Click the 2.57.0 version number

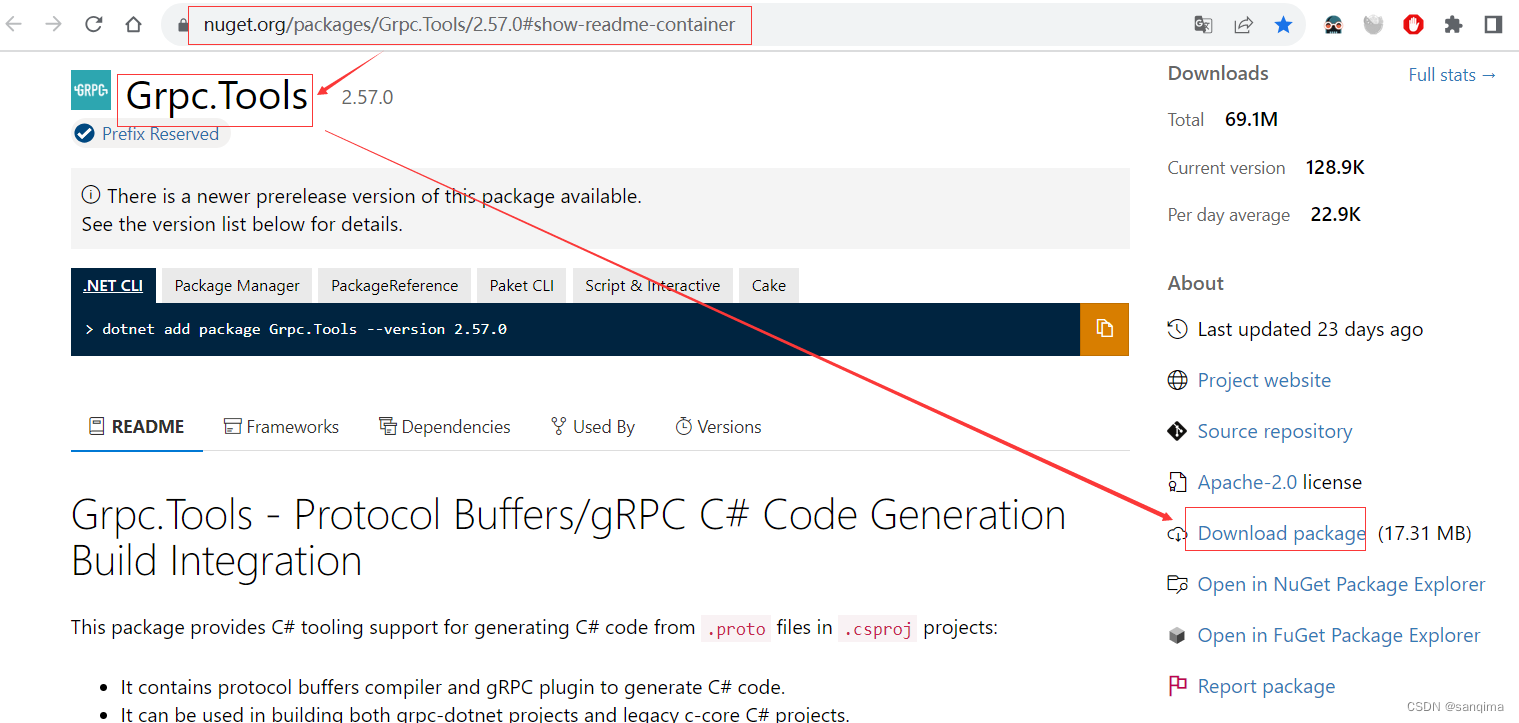(x=367, y=98)
